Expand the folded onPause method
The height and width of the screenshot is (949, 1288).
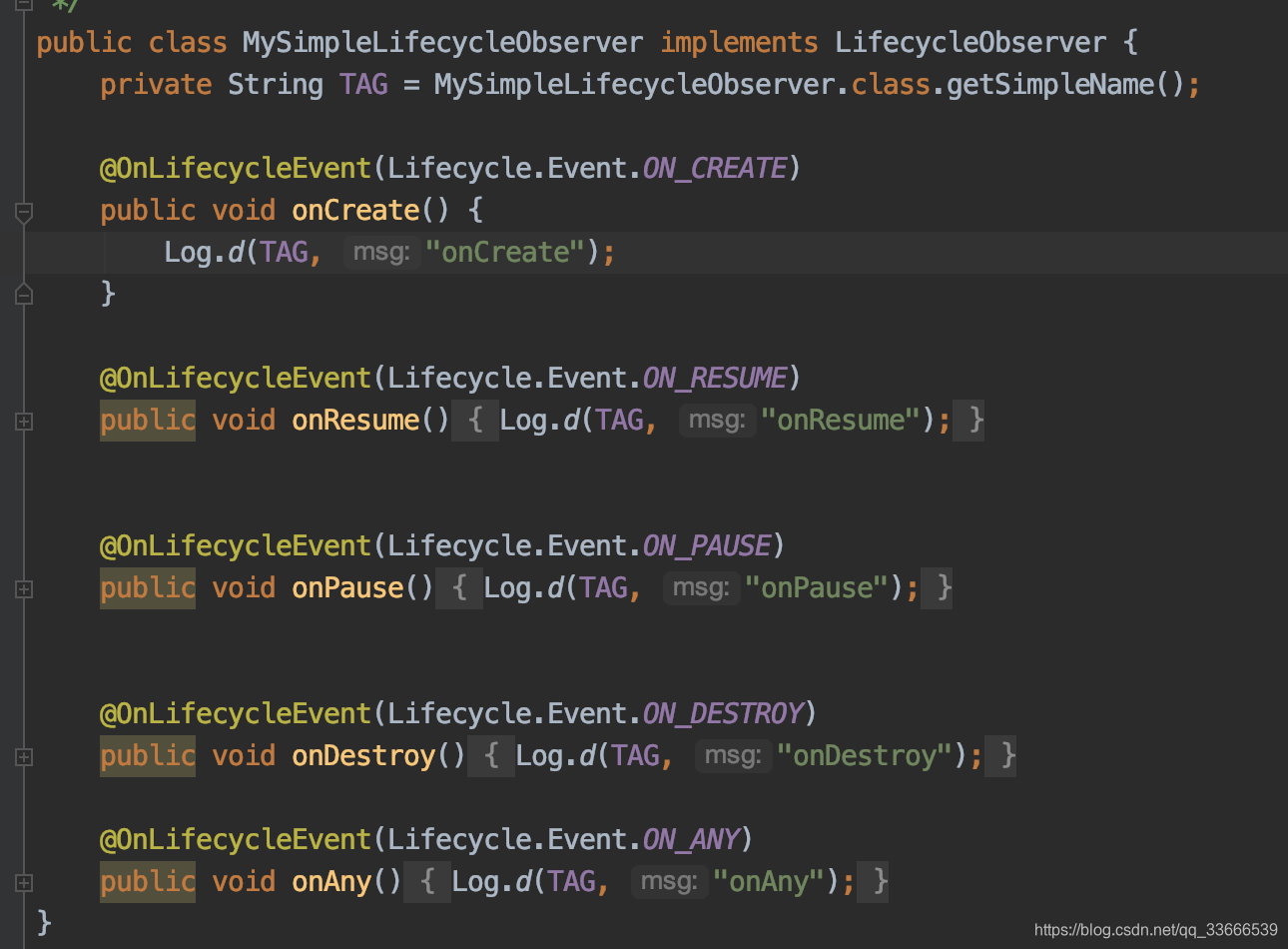[25, 589]
